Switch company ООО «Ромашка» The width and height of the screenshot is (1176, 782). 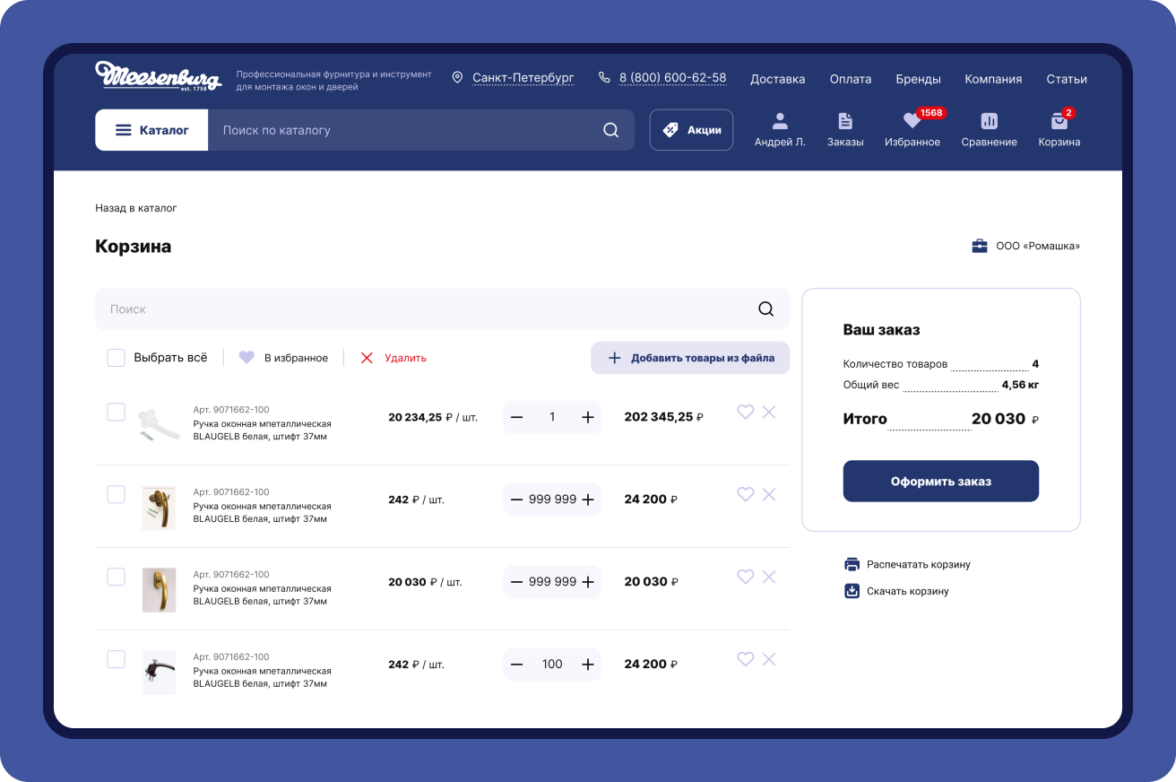(1036, 246)
